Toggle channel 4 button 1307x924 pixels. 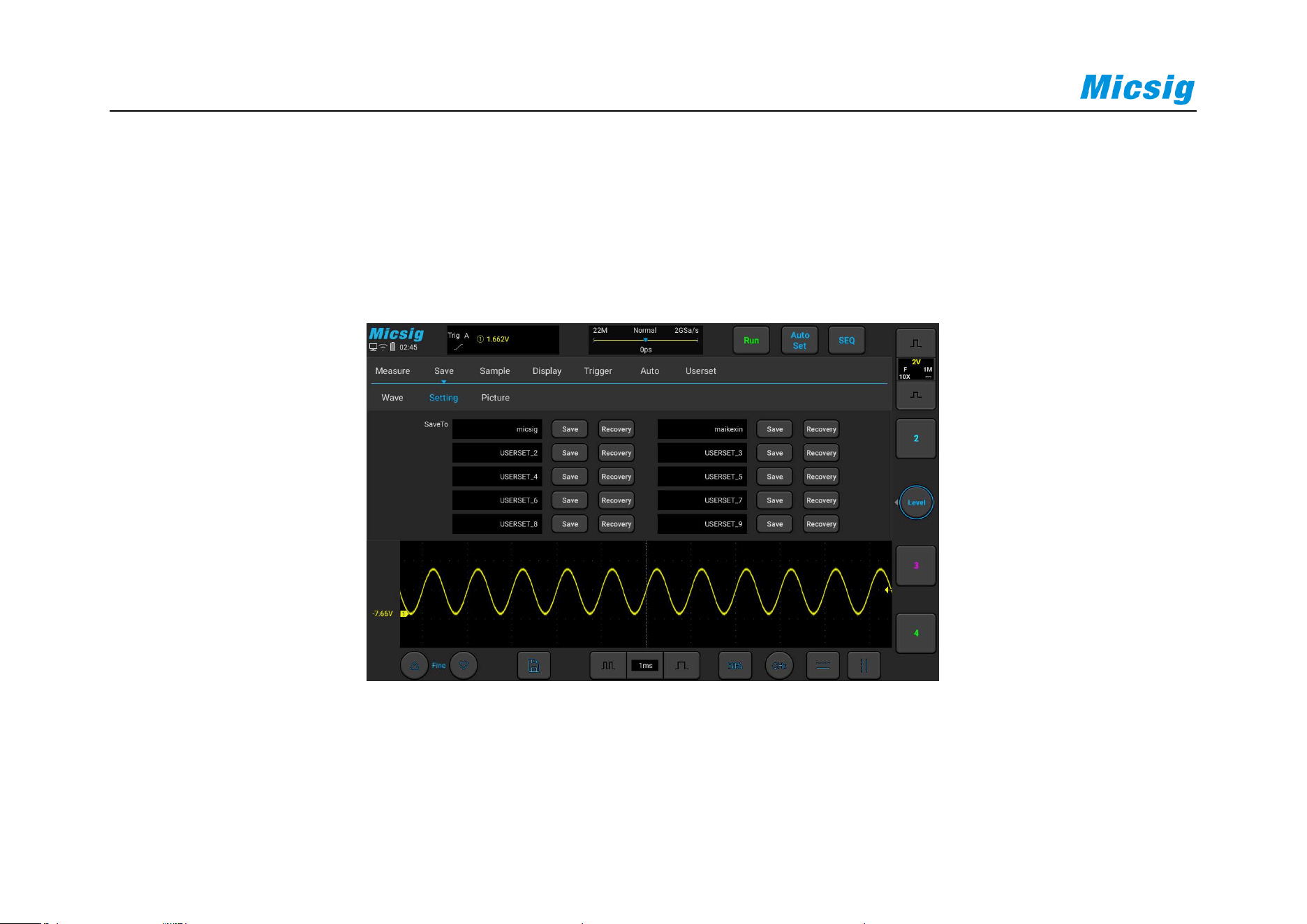pos(916,633)
